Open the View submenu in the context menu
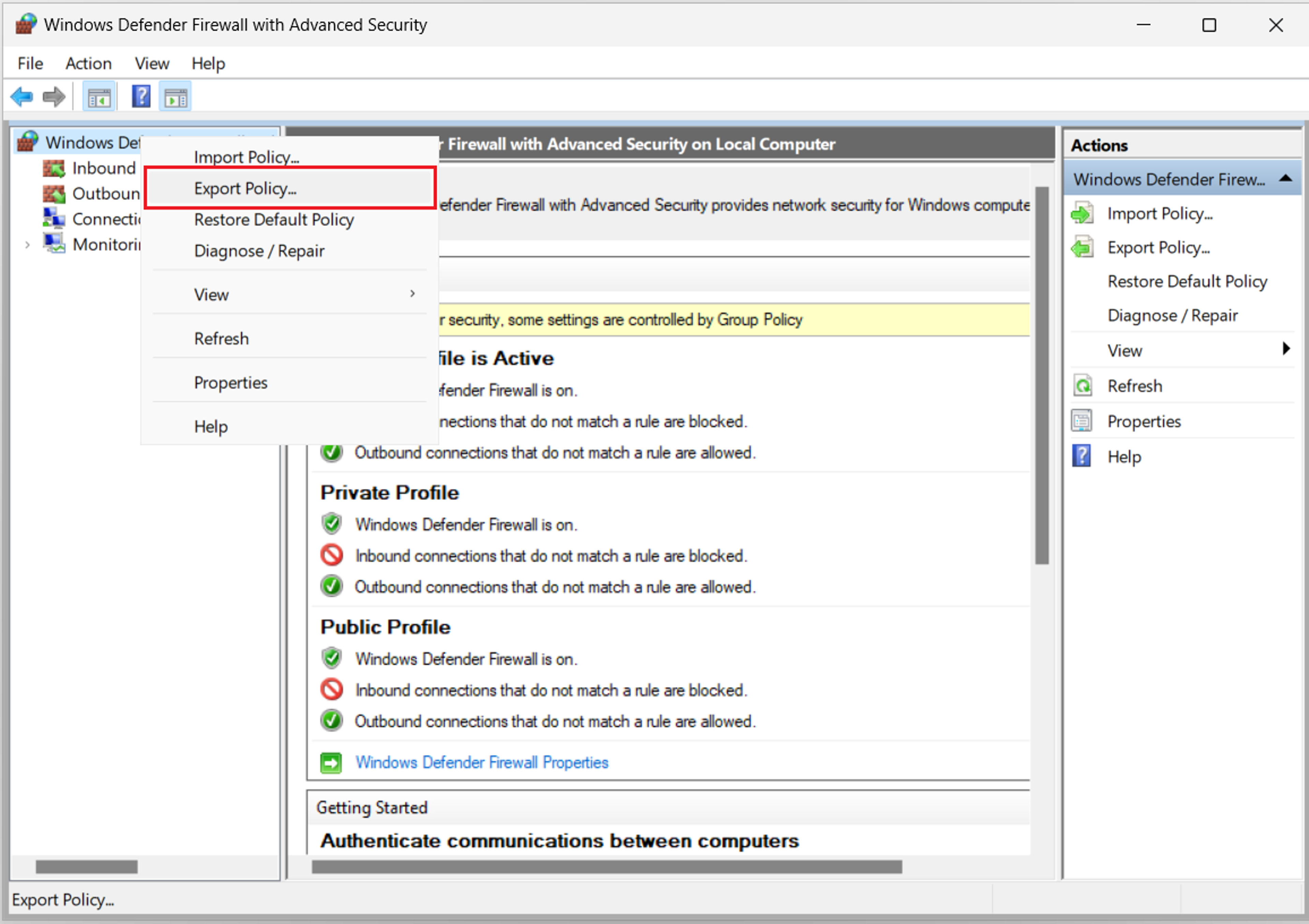The width and height of the screenshot is (1309, 924). [290, 295]
